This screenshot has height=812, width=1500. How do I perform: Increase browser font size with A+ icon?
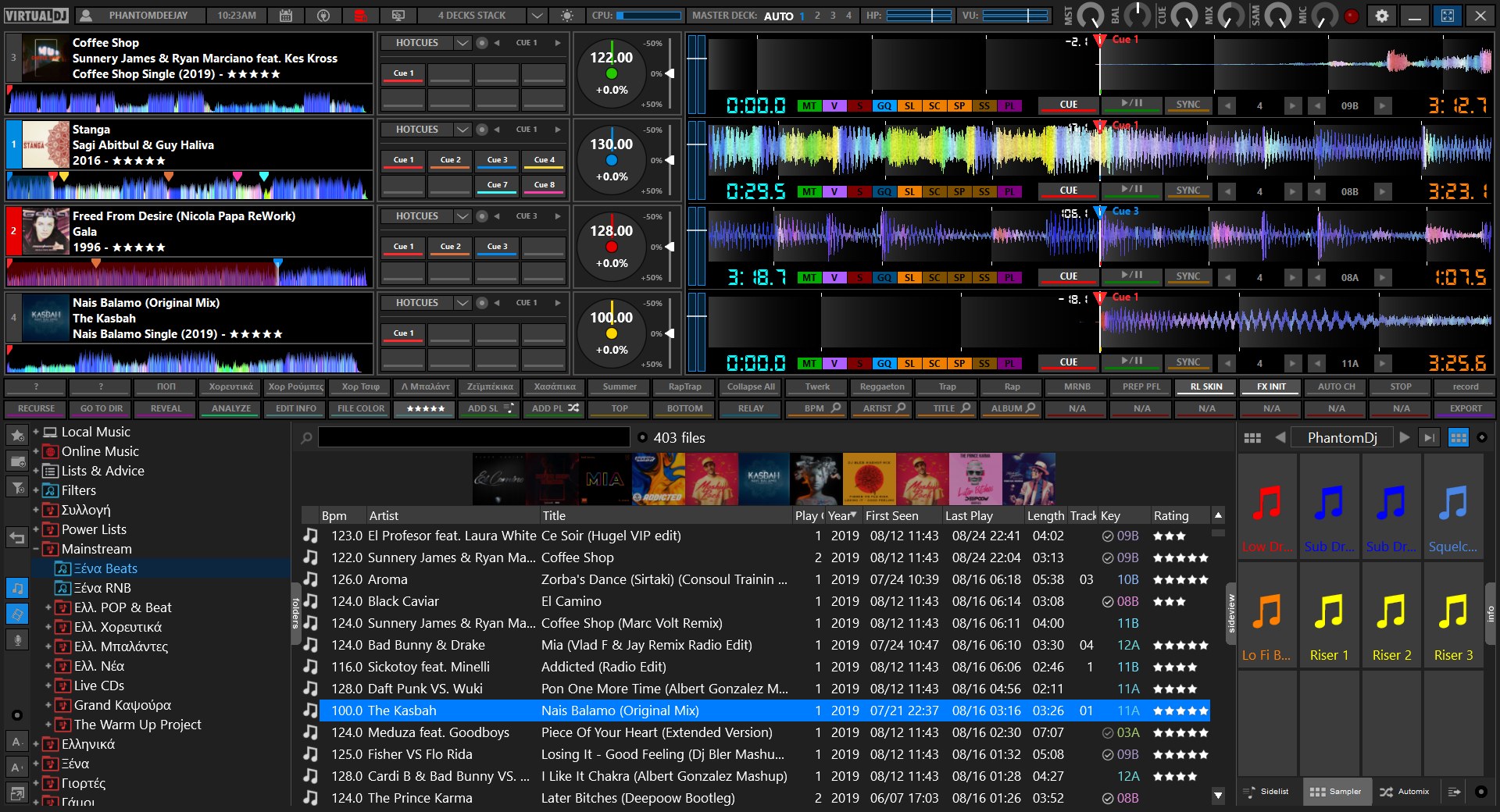click(x=17, y=767)
